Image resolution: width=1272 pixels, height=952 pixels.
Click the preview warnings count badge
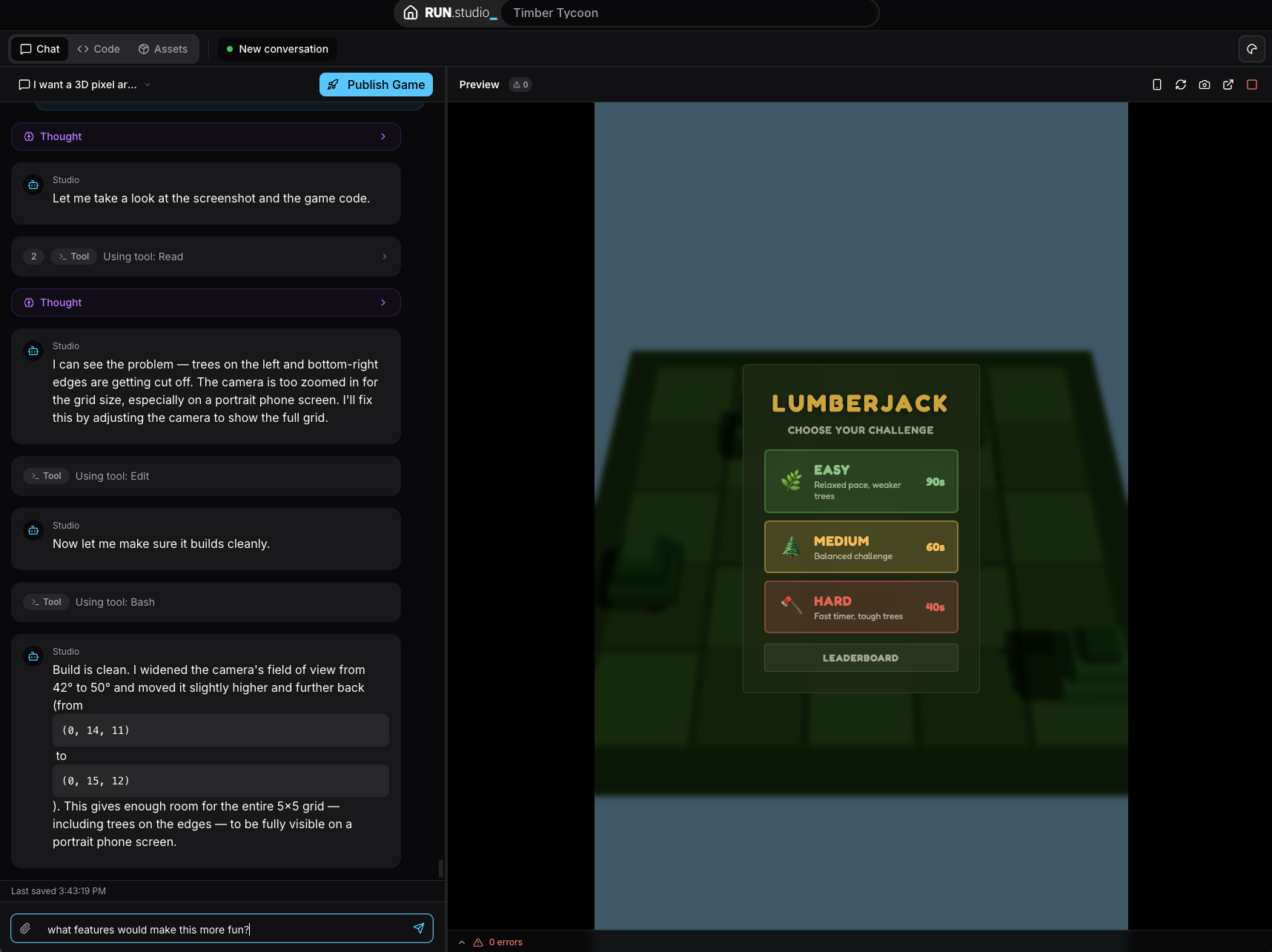tap(520, 85)
